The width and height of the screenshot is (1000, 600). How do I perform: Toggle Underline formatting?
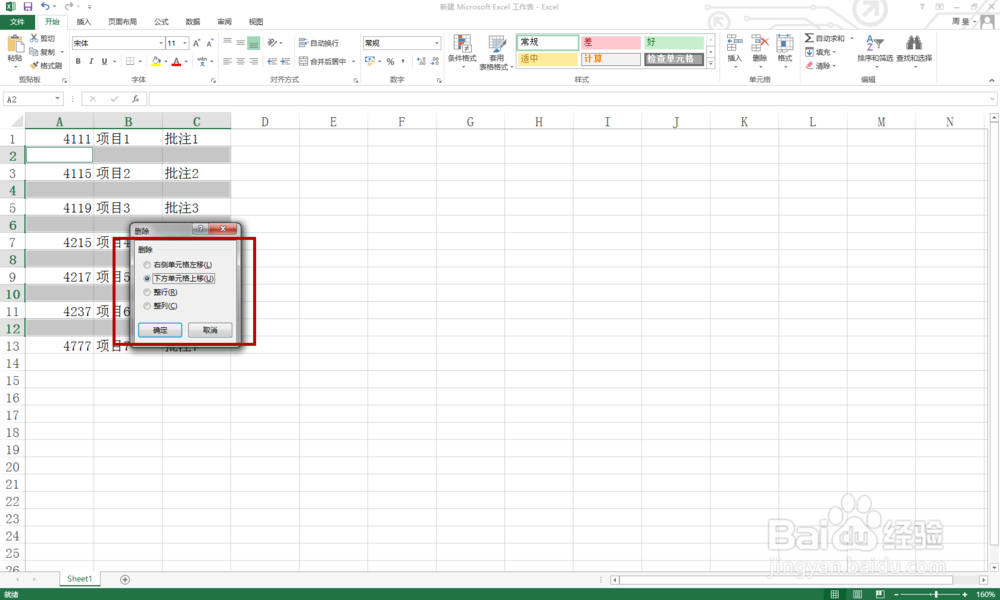click(x=104, y=61)
